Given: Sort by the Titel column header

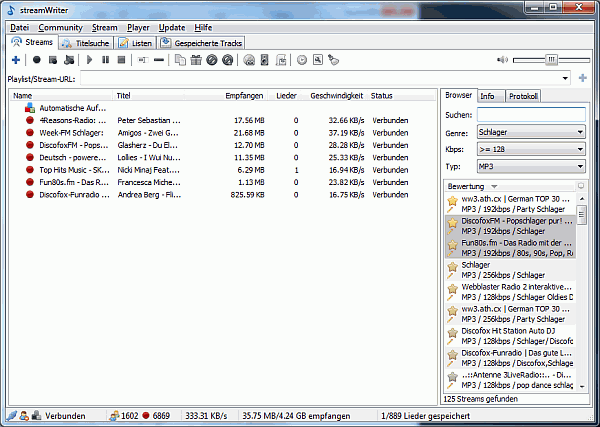Looking at the screenshot, I should 148,96.
